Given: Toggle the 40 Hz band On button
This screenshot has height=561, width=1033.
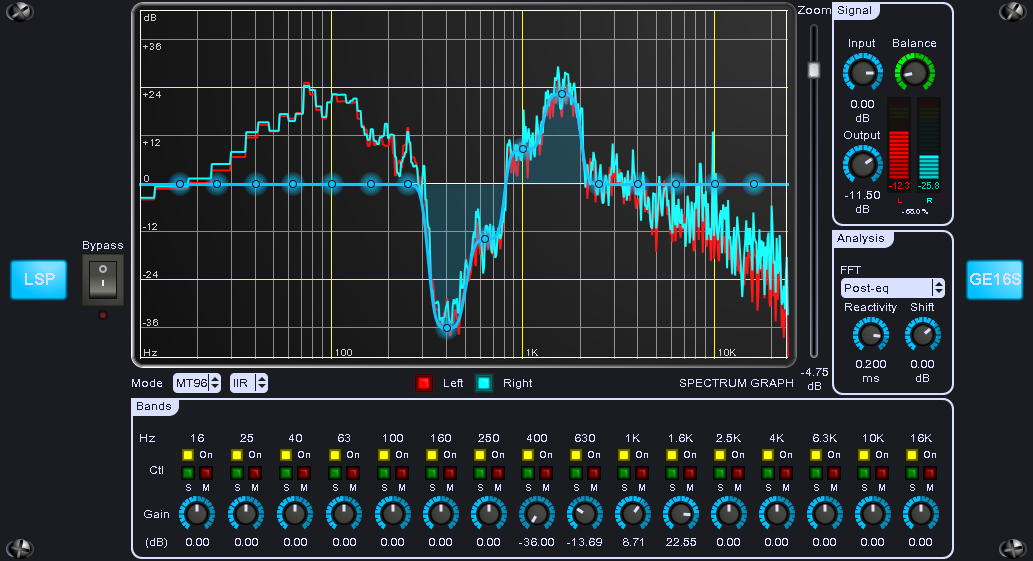Looking at the screenshot, I should pos(285,455).
